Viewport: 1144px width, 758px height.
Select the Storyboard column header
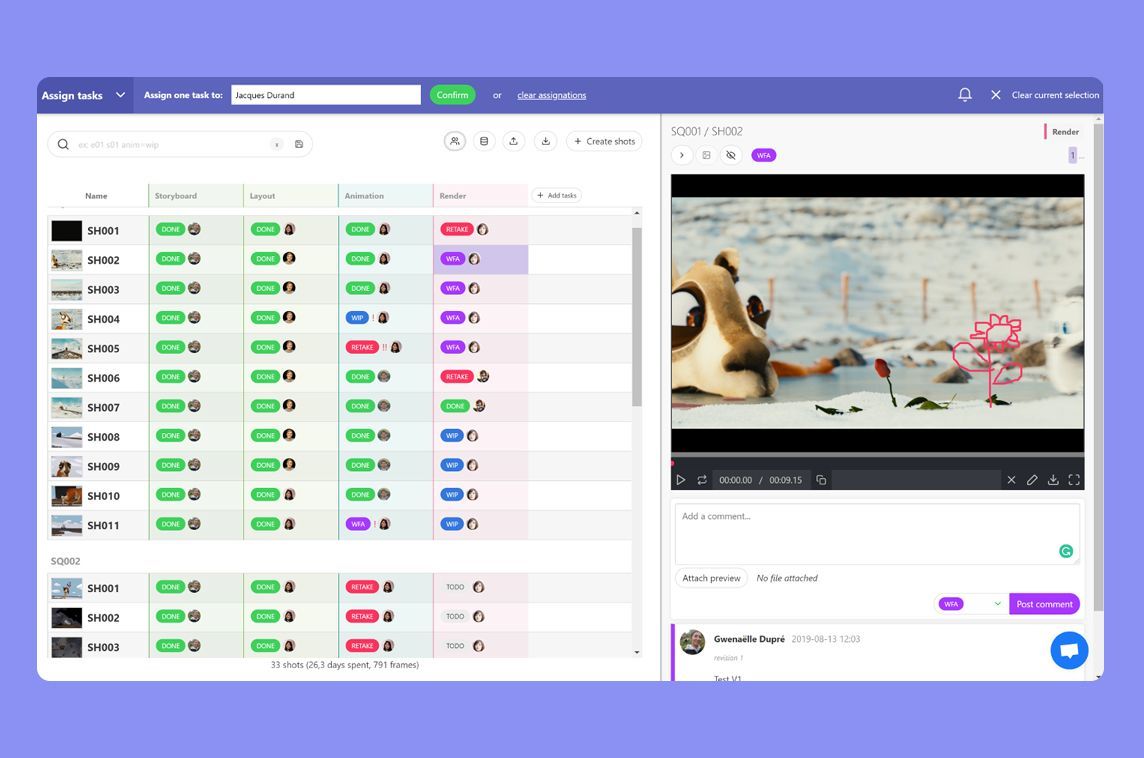point(176,196)
